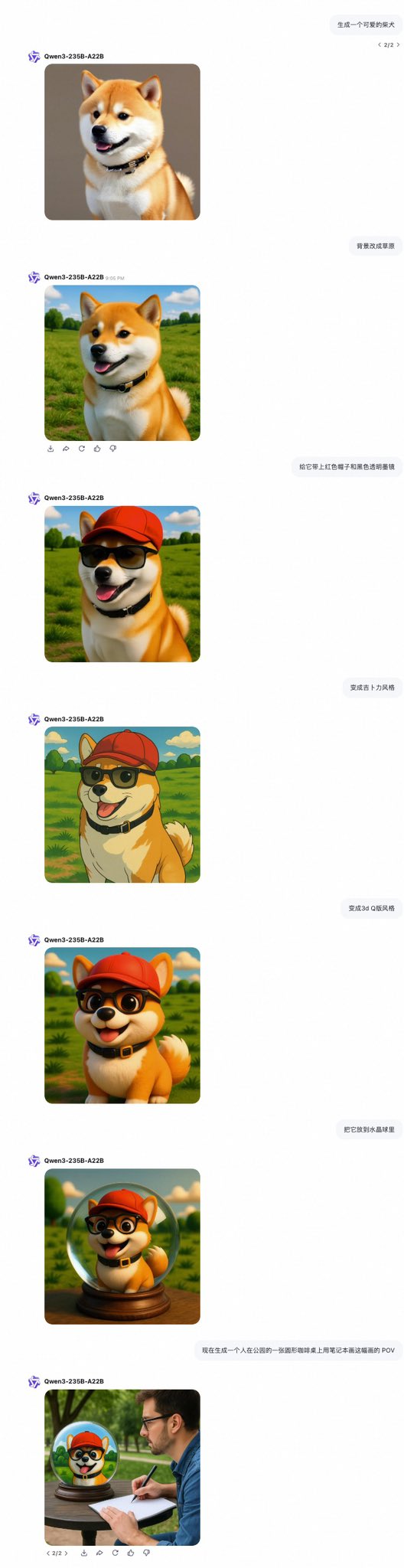The height and width of the screenshot is (1568, 404).
Task: Regenerate the grassland background response
Action: [82, 449]
